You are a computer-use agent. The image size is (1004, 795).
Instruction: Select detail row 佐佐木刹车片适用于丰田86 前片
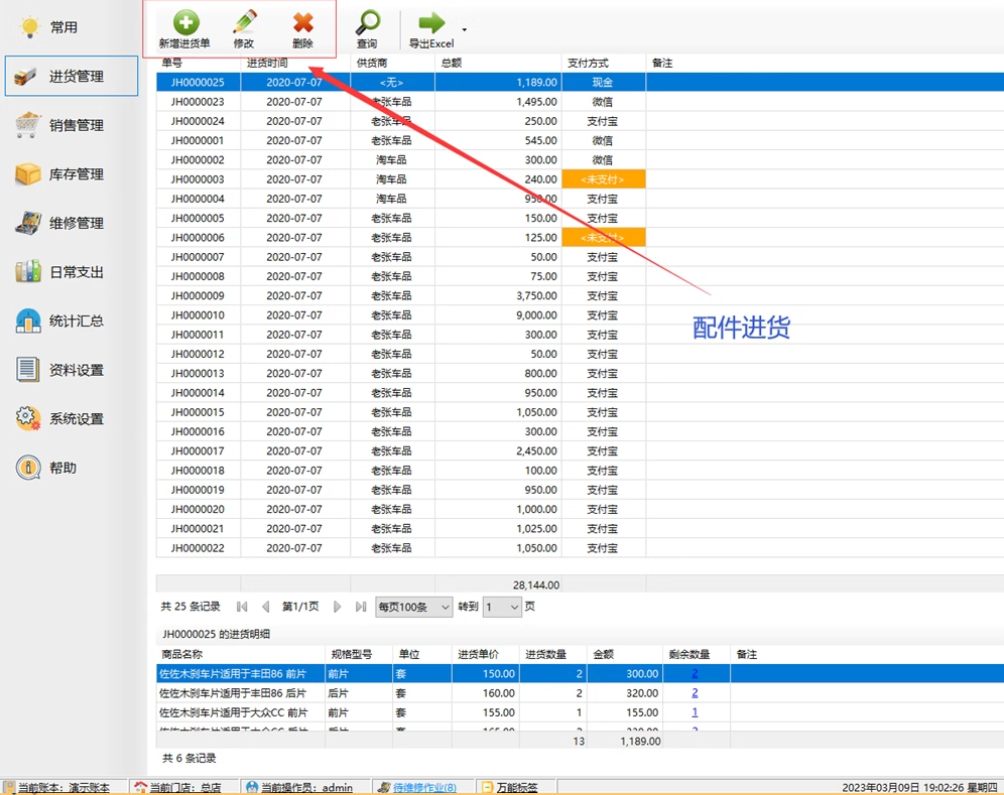(580, 673)
